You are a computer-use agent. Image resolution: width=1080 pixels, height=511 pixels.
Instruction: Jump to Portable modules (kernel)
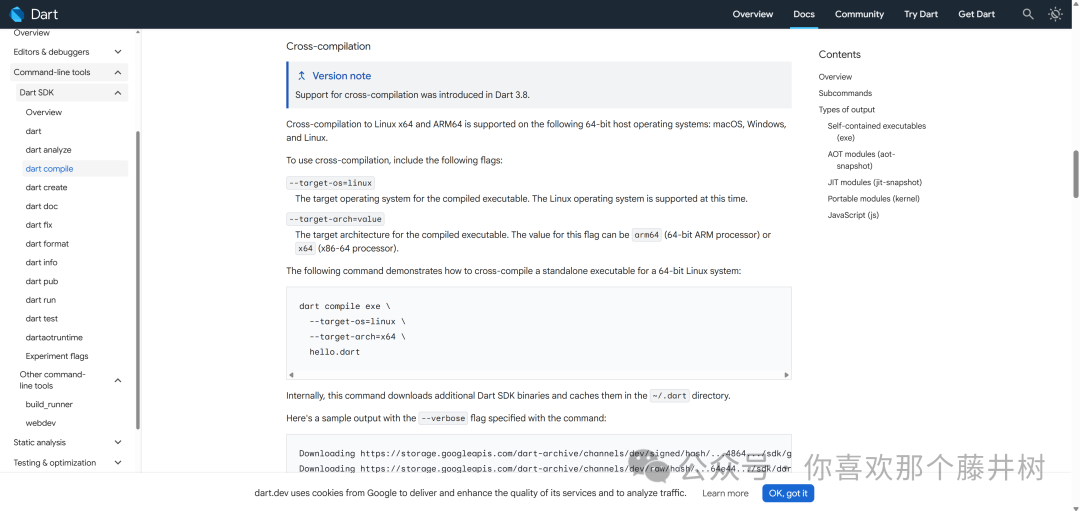[x=873, y=199]
